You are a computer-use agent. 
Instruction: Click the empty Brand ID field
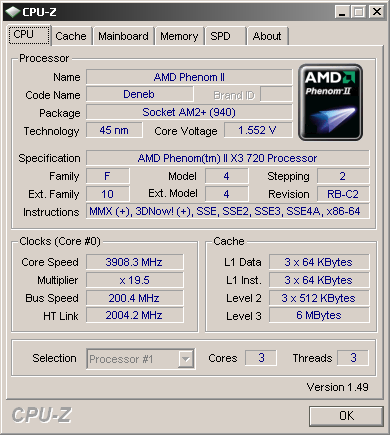click(x=276, y=94)
